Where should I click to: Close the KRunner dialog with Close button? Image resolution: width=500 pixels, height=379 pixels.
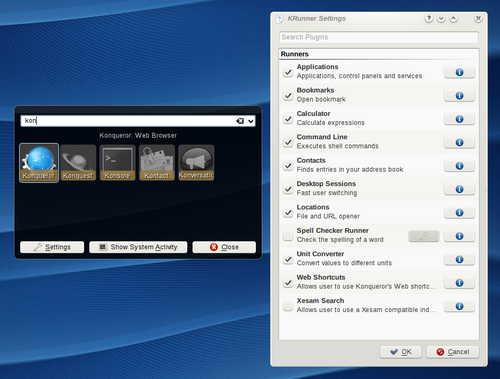click(224, 247)
